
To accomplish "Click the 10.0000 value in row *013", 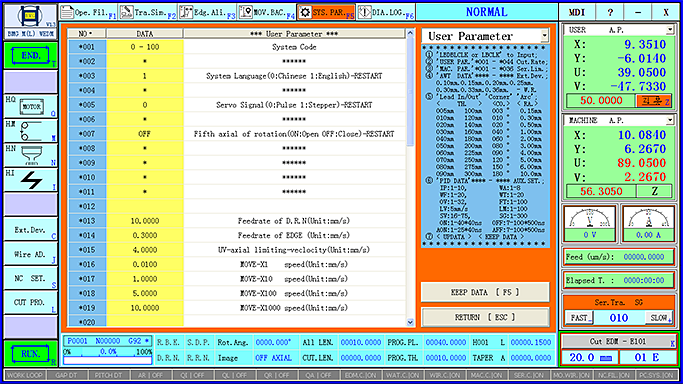I will tap(145, 221).
